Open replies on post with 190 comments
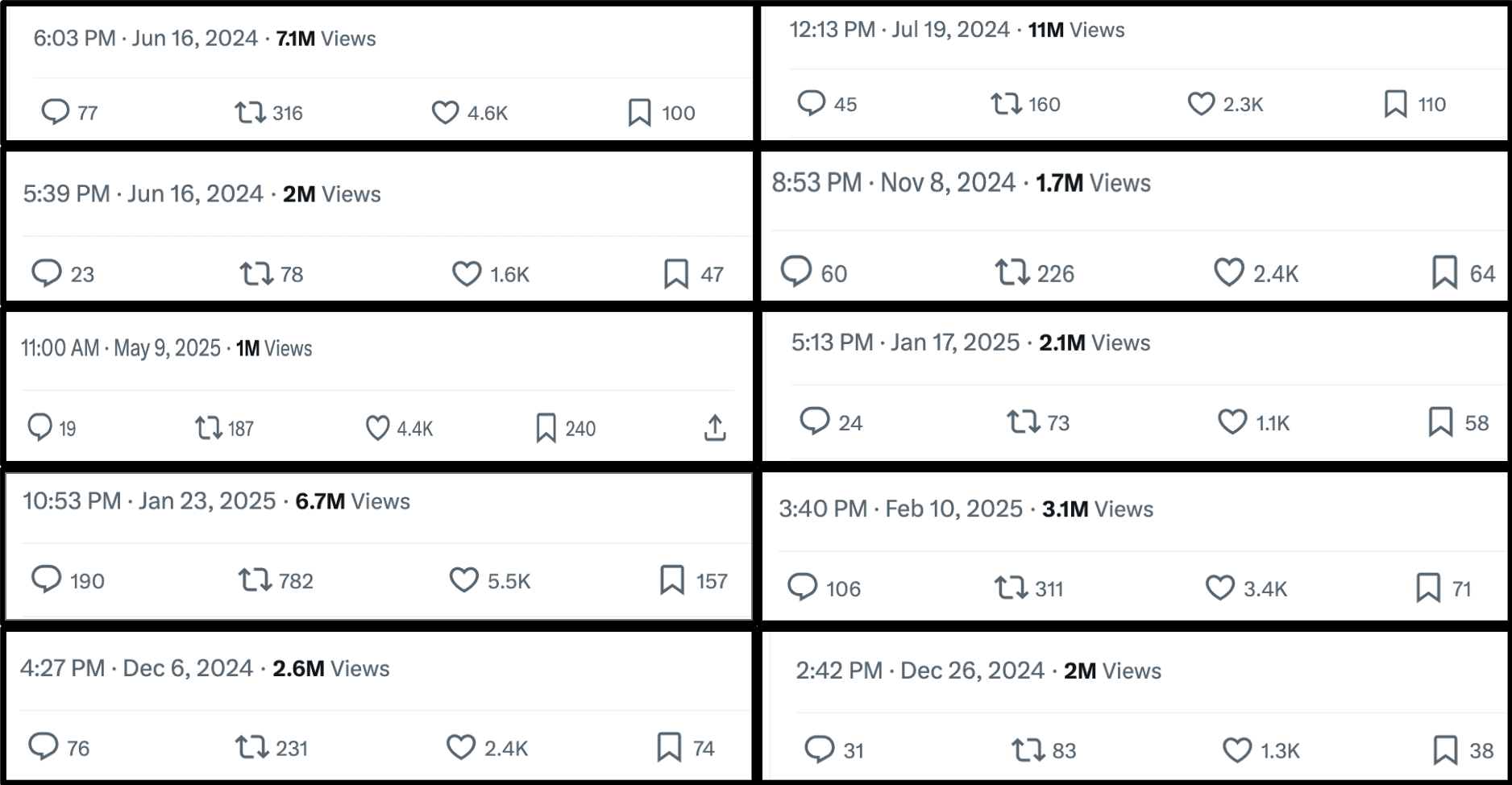Screen dimensions: 1512x785 pyautogui.click(x=46, y=579)
